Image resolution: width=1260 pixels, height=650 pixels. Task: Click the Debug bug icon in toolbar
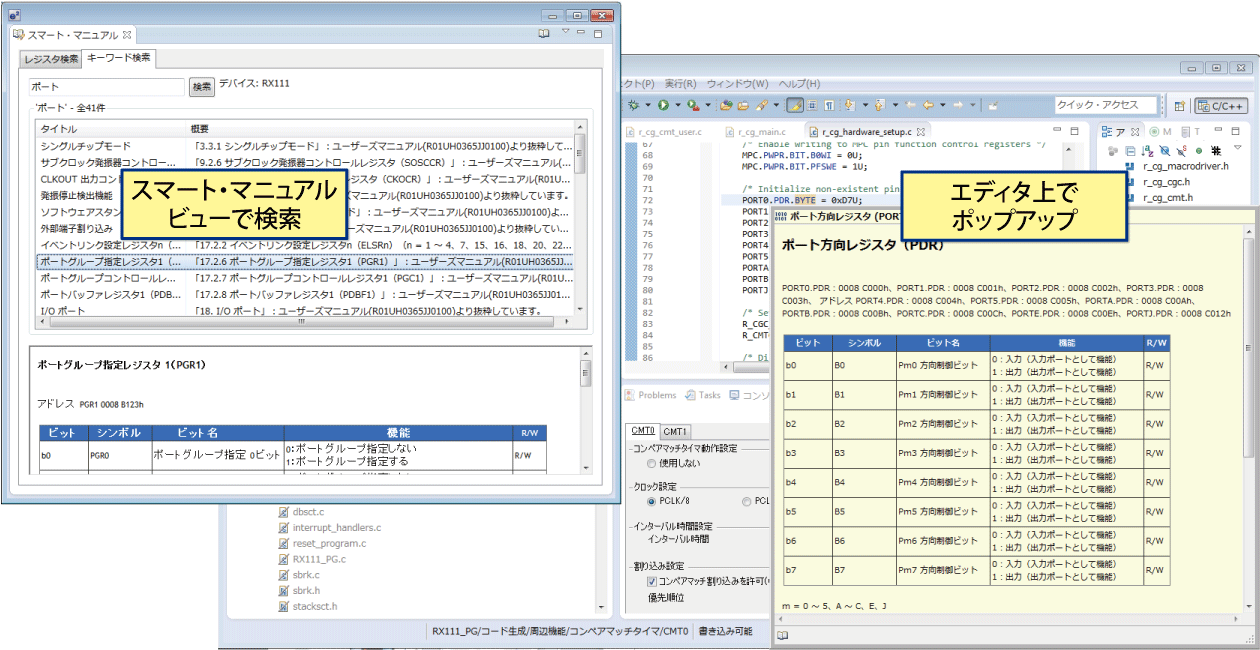pos(634,105)
